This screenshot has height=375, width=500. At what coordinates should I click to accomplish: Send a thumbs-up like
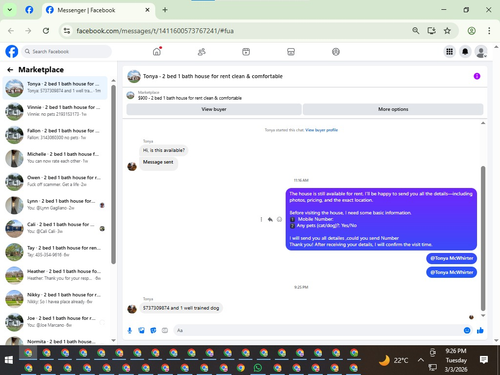[480, 330]
